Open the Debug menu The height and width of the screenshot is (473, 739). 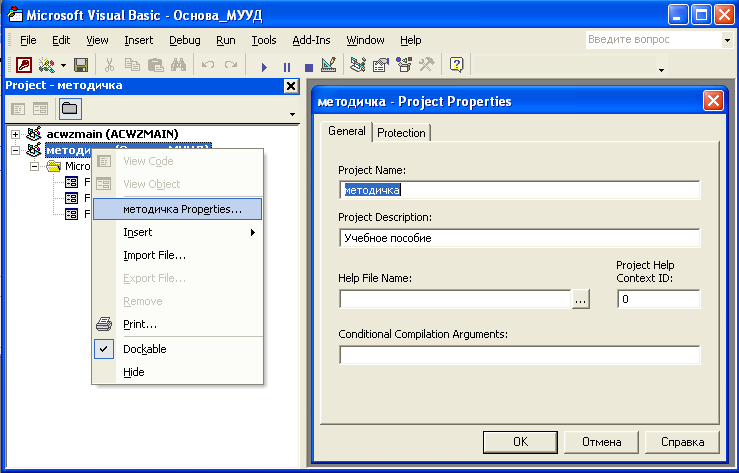coord(185,41)
